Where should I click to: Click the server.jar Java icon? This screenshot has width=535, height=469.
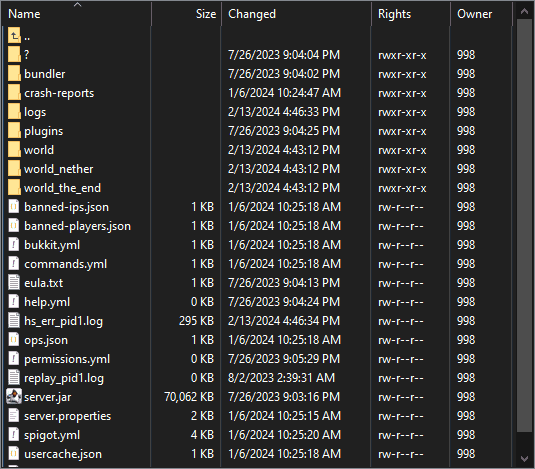[14, 397]
